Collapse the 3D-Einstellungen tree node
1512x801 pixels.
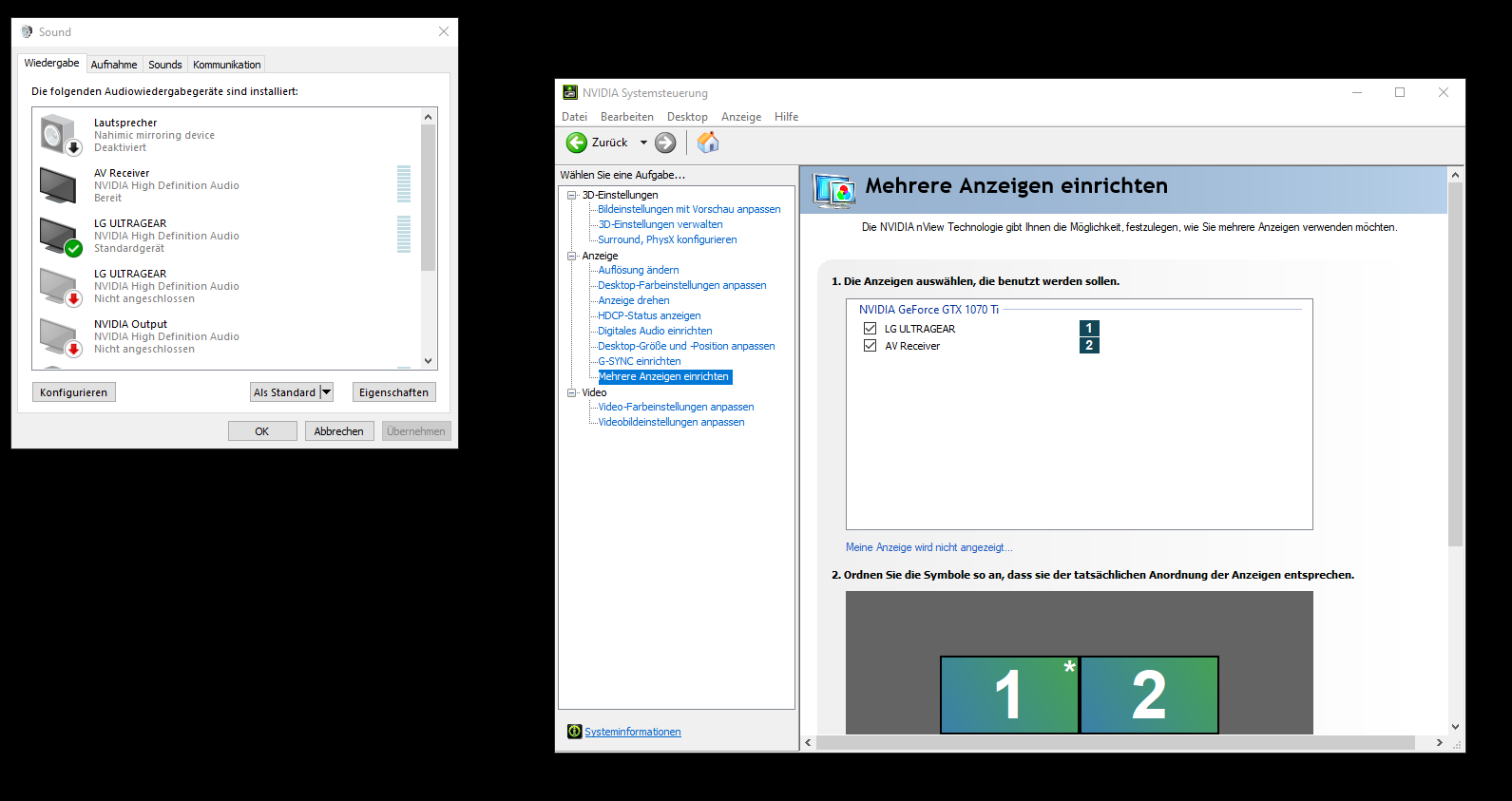pyautogui.click(x=572, y=195)
